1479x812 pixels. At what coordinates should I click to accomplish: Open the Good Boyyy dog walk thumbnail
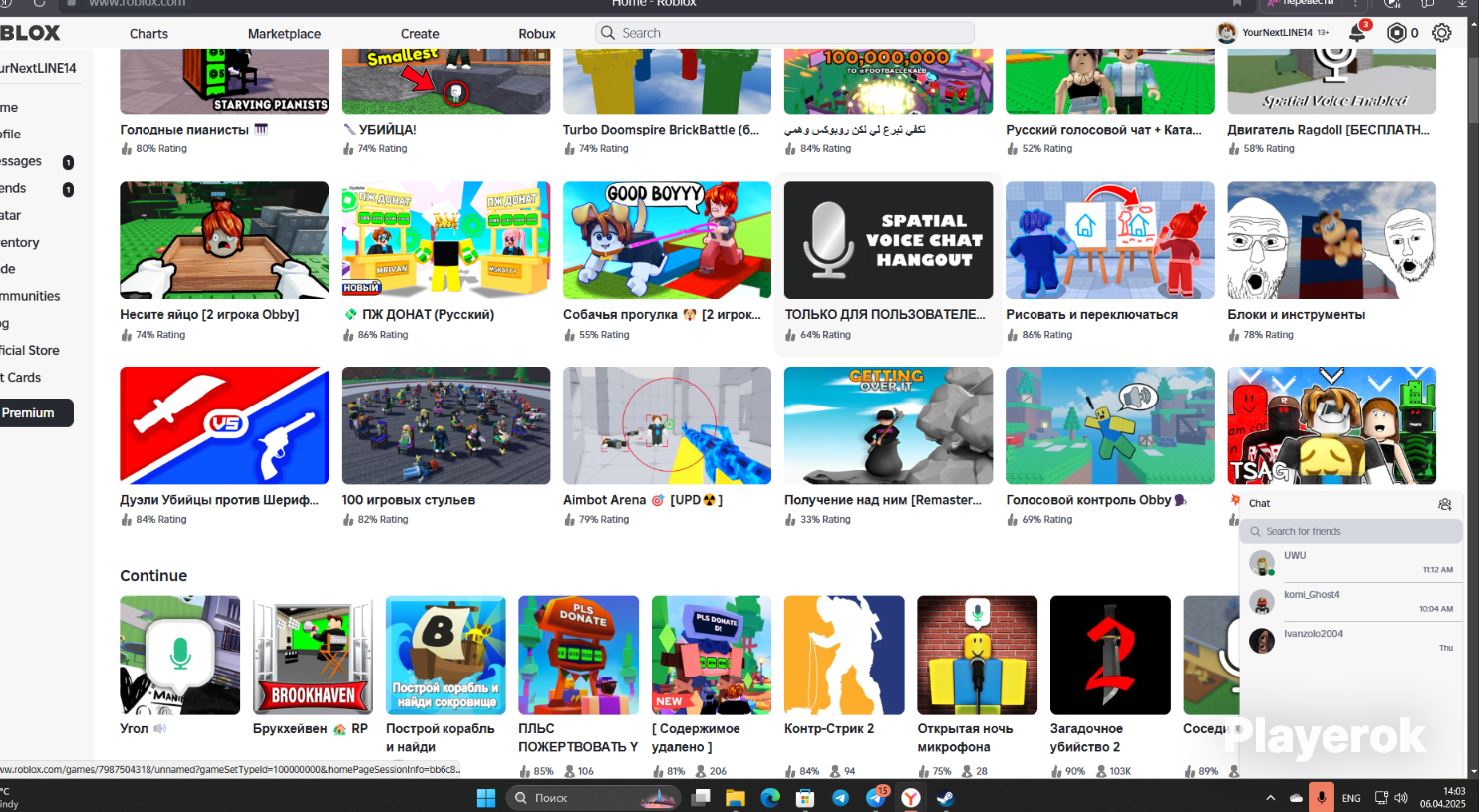[x=667, y=240]
